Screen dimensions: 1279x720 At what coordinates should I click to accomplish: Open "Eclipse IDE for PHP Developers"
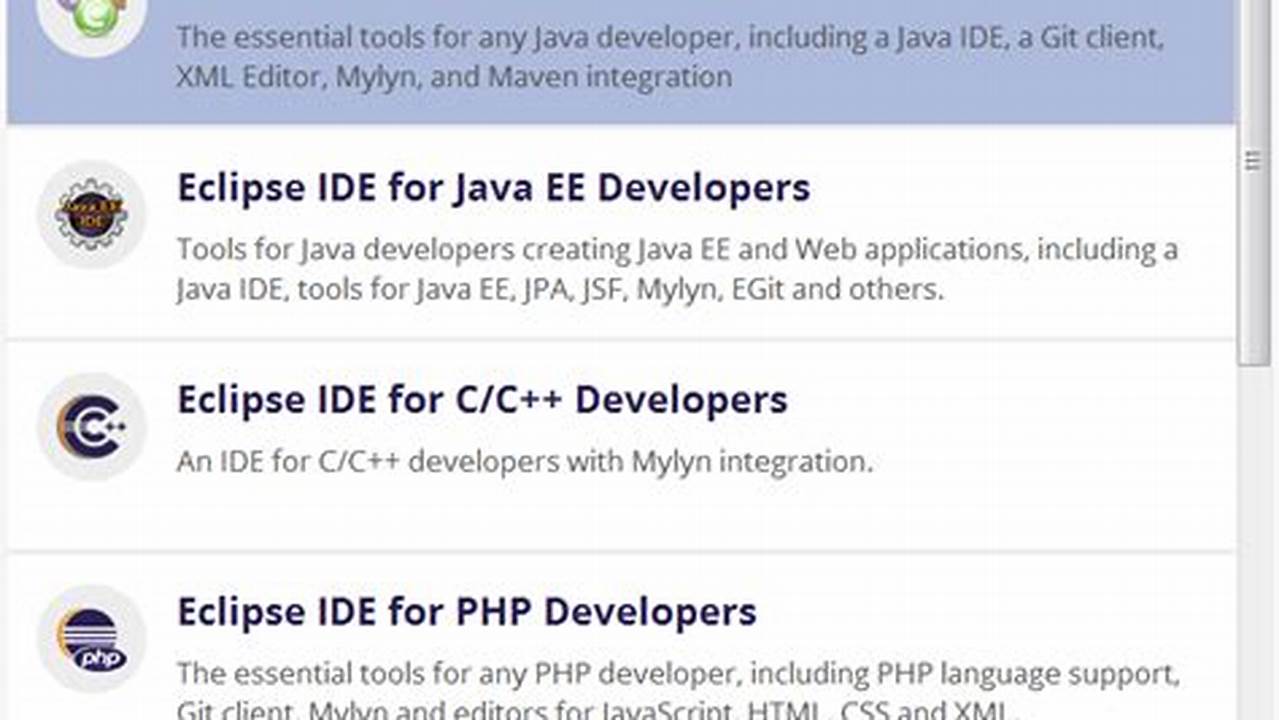point(466,611)
